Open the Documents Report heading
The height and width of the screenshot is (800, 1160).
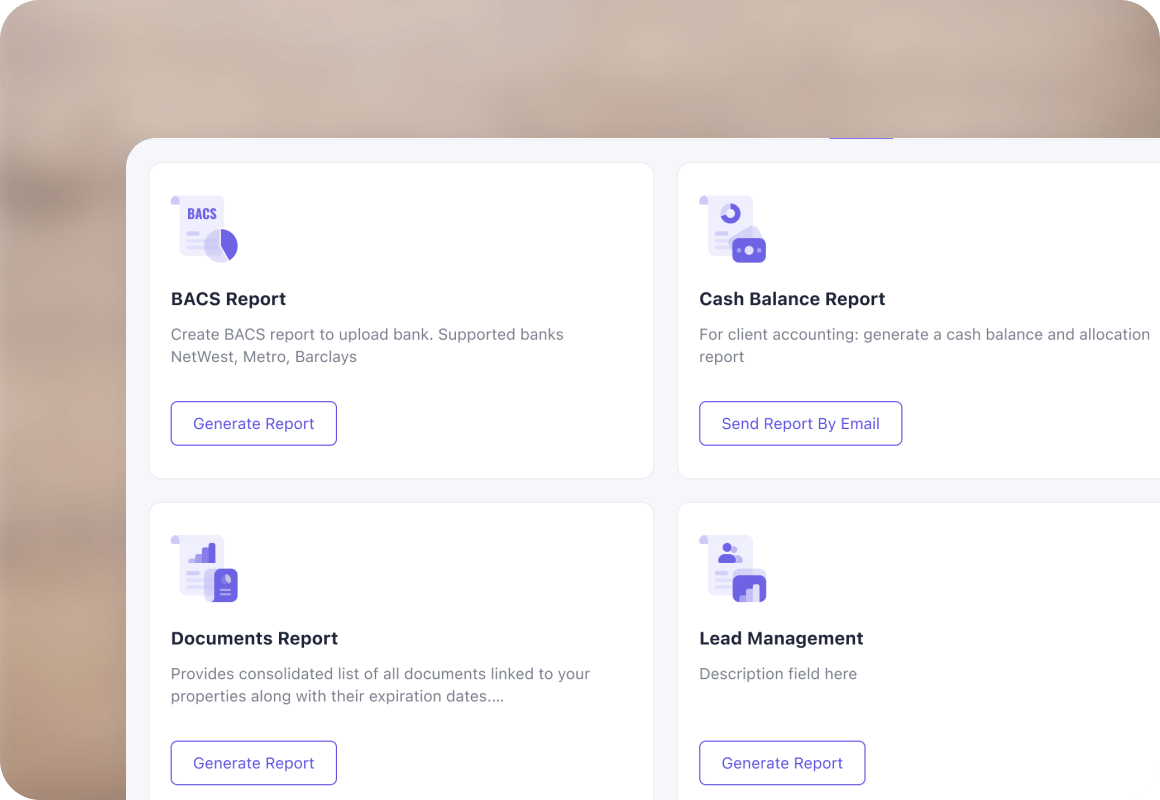point(254,639)
